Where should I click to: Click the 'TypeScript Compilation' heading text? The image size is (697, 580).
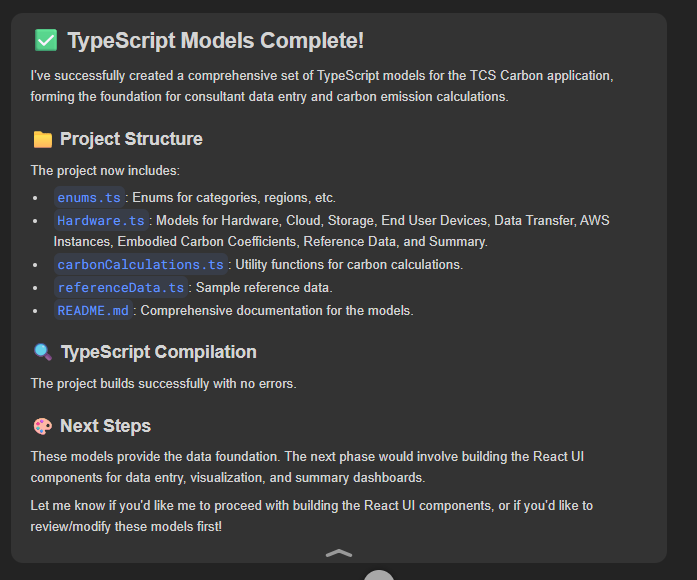pos(158,352)
